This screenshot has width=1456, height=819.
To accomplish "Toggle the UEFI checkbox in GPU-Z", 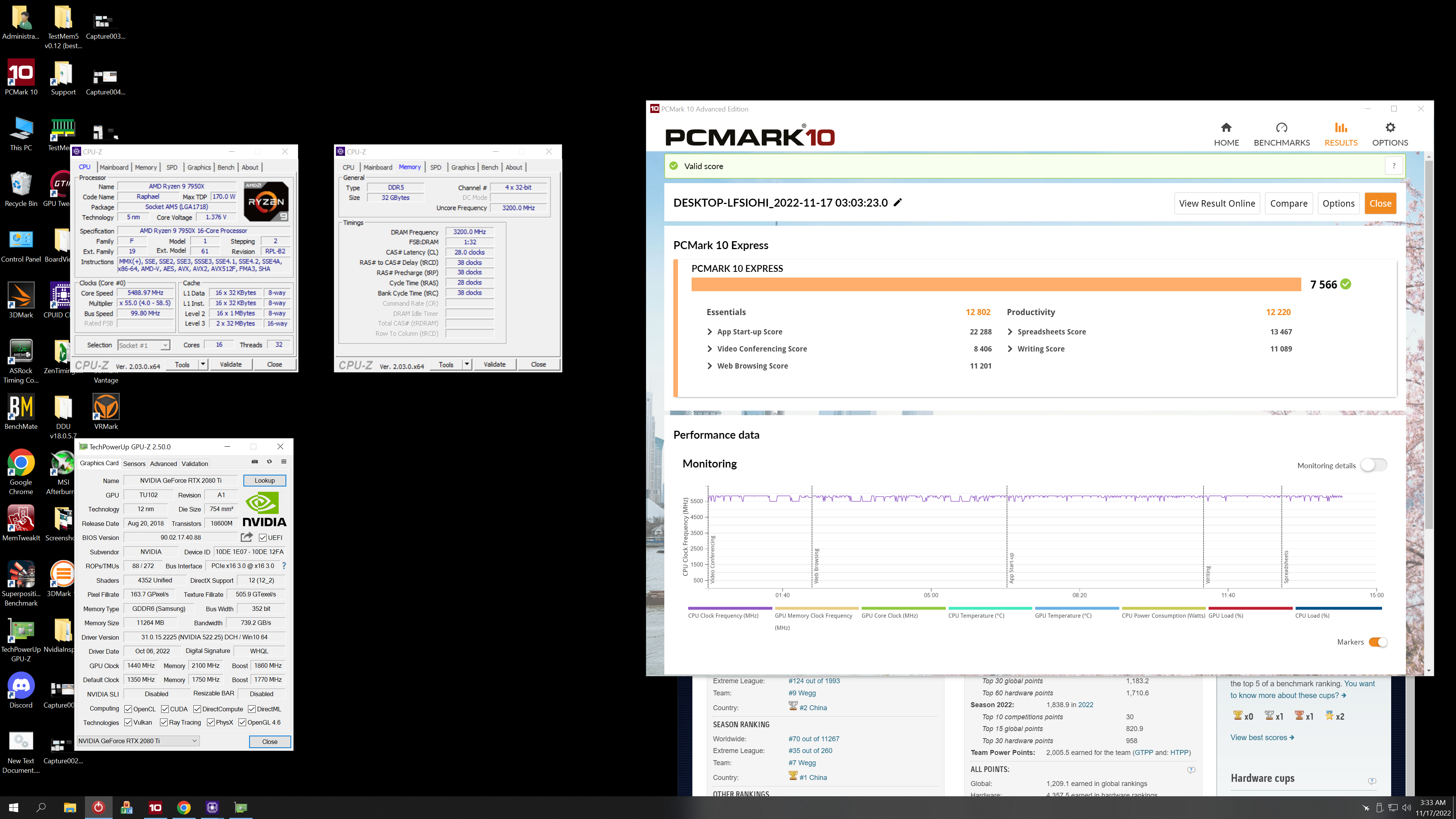I will (263, 538).
